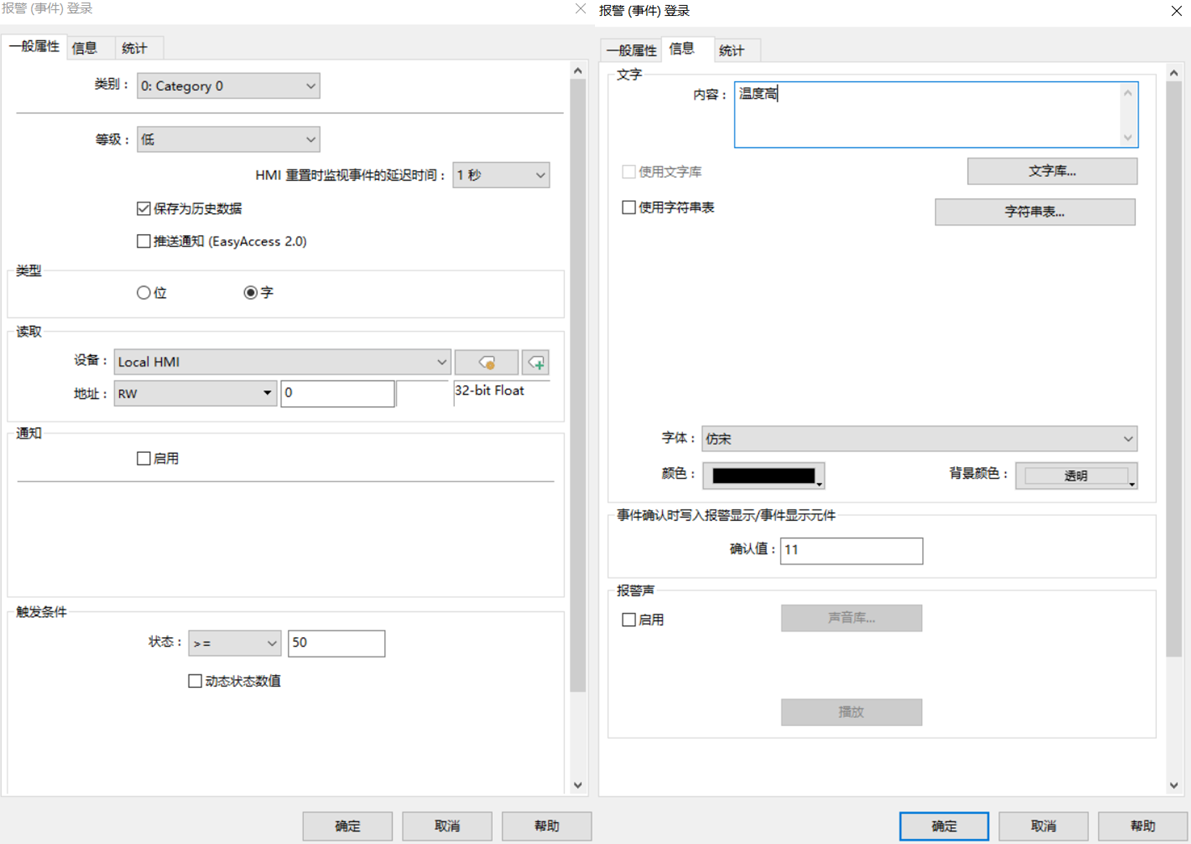Click the address tag settings icon button
The height and width of the screenshot is (844, 1191).
[486, 362]
